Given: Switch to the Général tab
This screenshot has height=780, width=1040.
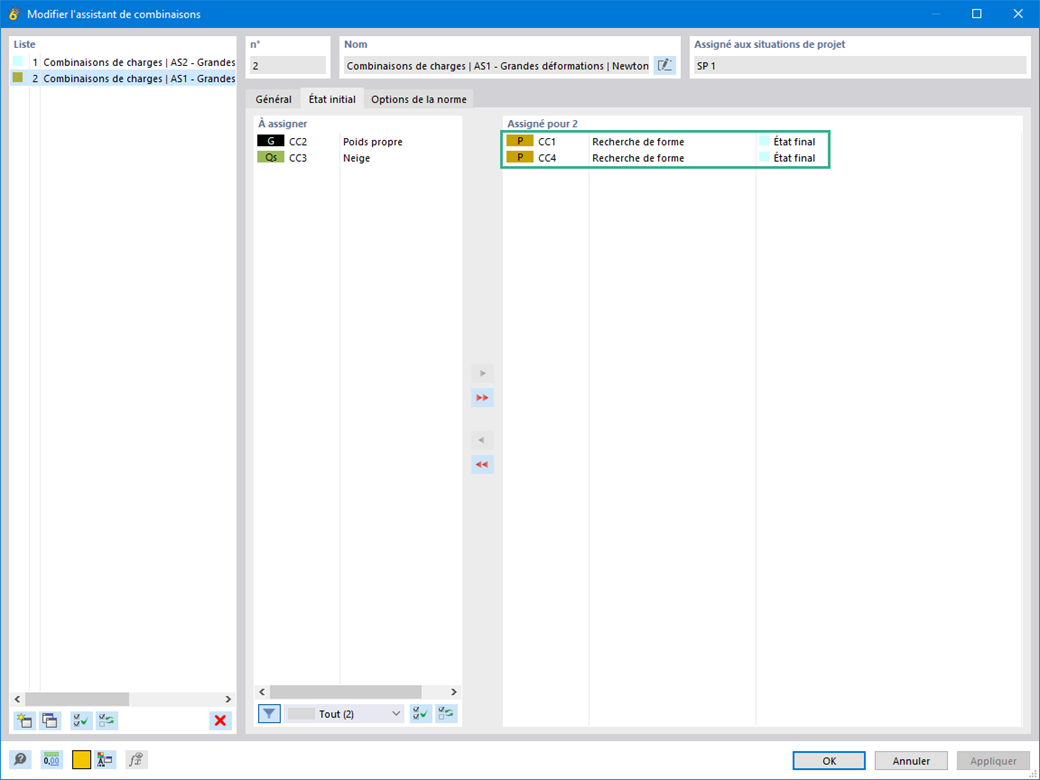Looking at the screenshot, I should pyautogui.click(x=273, y=99).
